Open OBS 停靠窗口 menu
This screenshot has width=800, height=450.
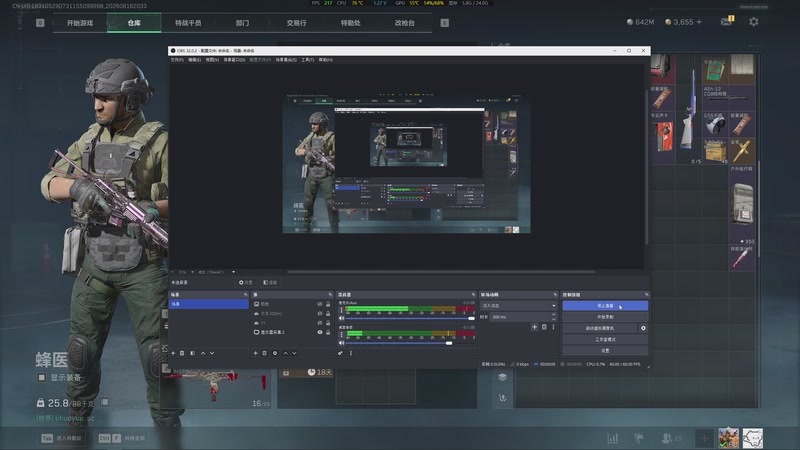tap(234, 60)
